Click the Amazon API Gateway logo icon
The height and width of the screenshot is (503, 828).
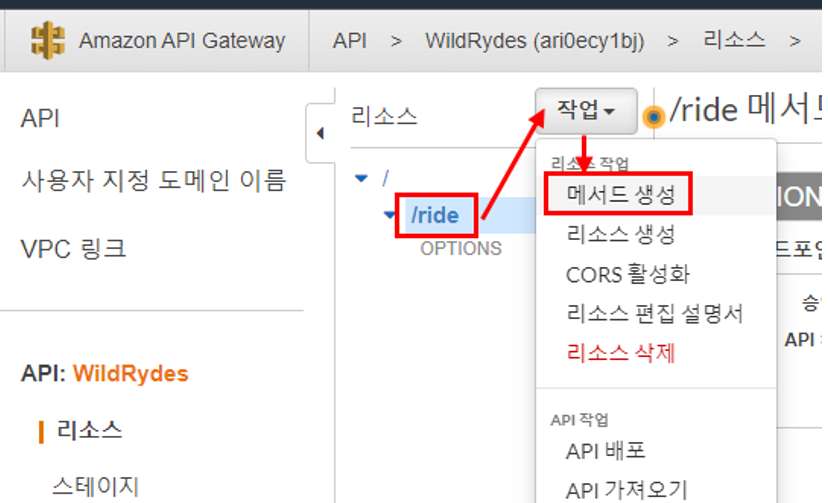click(48, 40)
